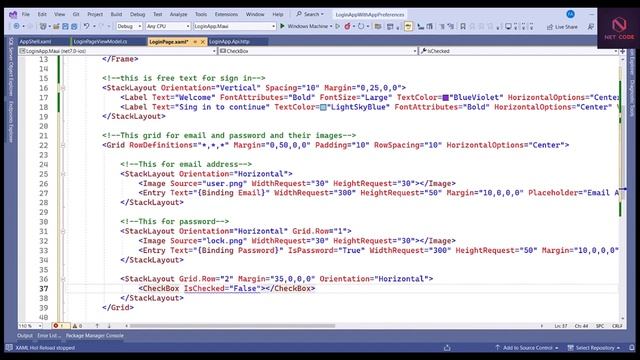Click the split editor plus icon
Screen dimensions: 640x360
pos(622,51)
